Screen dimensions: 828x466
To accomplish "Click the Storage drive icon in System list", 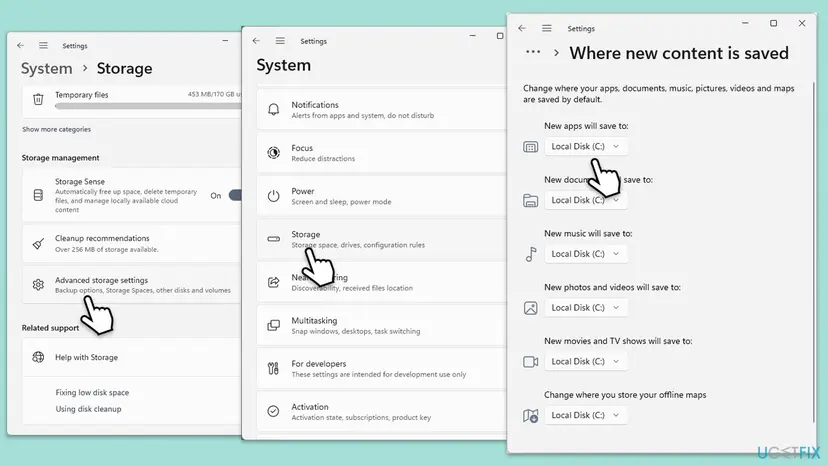I will pos(274,239).
